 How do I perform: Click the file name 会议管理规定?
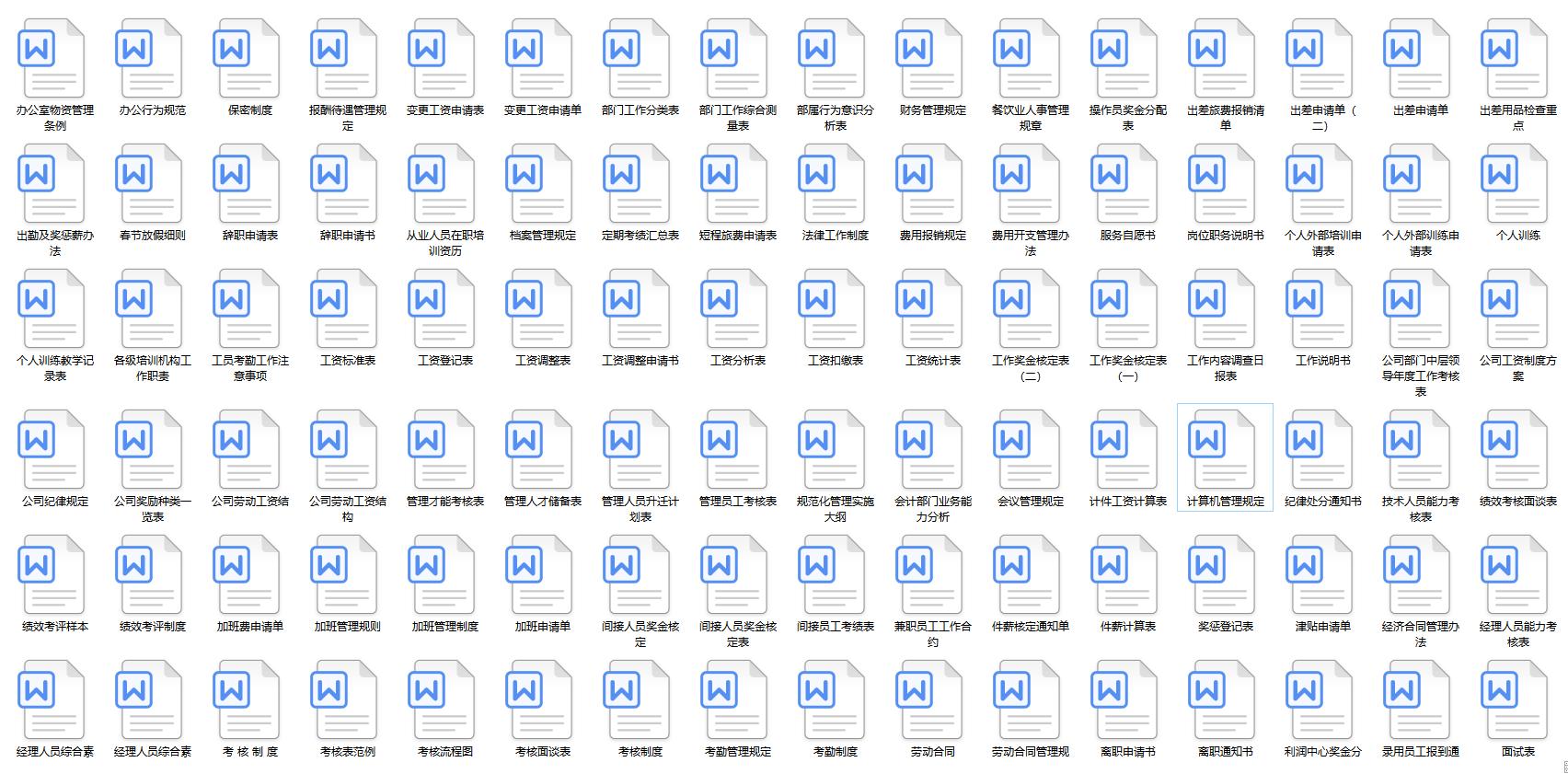1031,502
